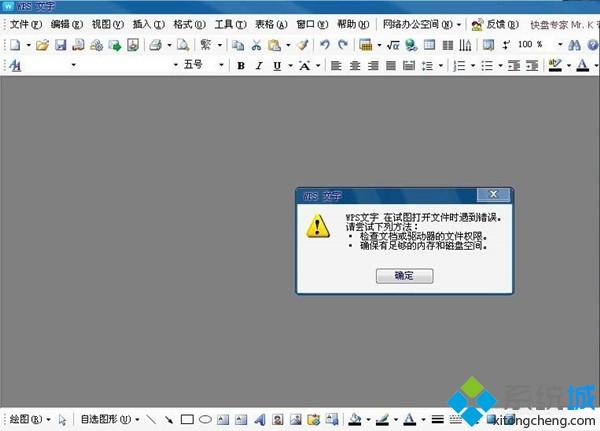The height and width of the screenshot is (431, 600).
Task: Click the Undo arrow icon
Action: (x=324, y=45)
